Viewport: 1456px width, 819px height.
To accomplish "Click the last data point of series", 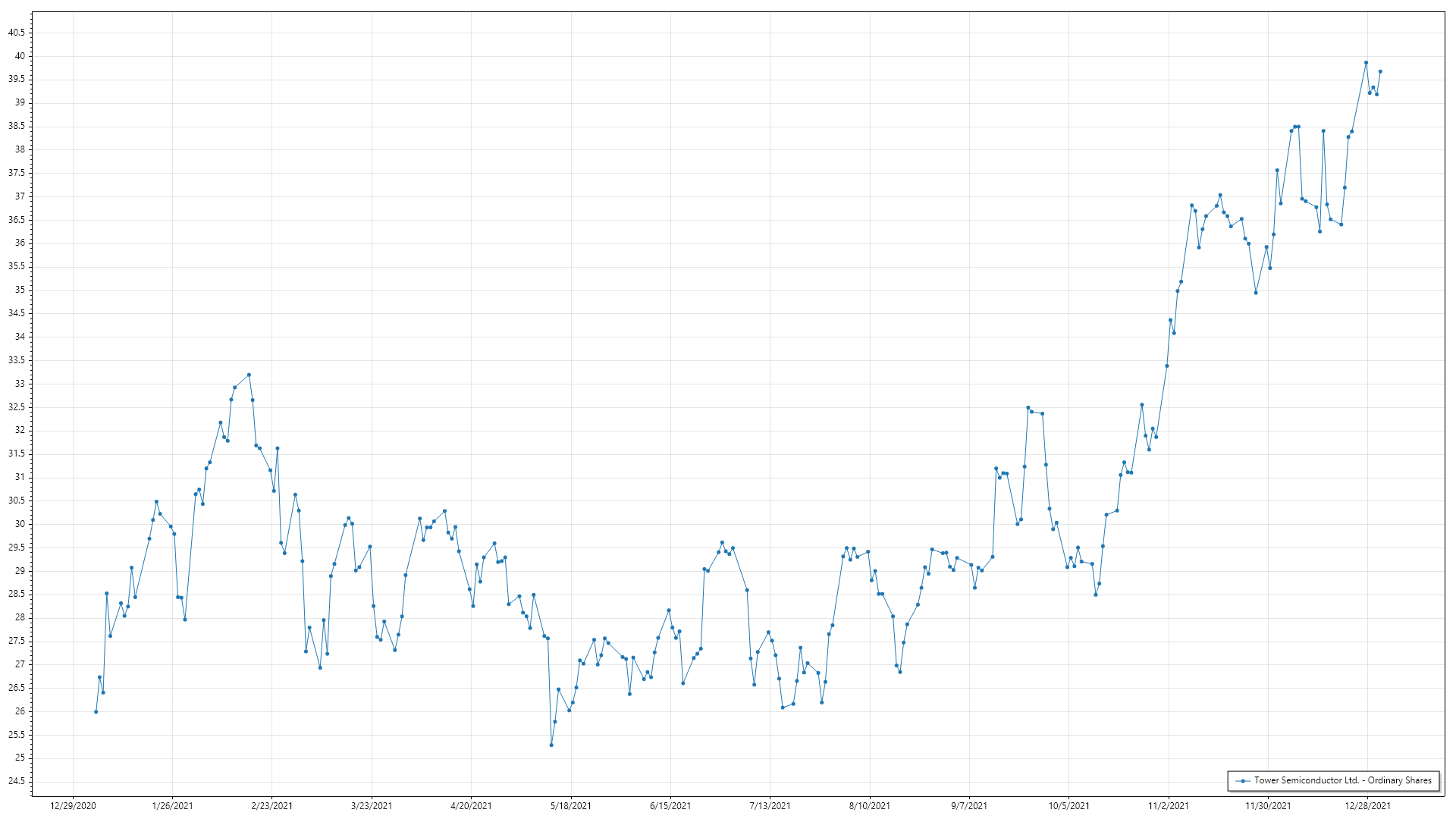I will [x=1380, y=71].
